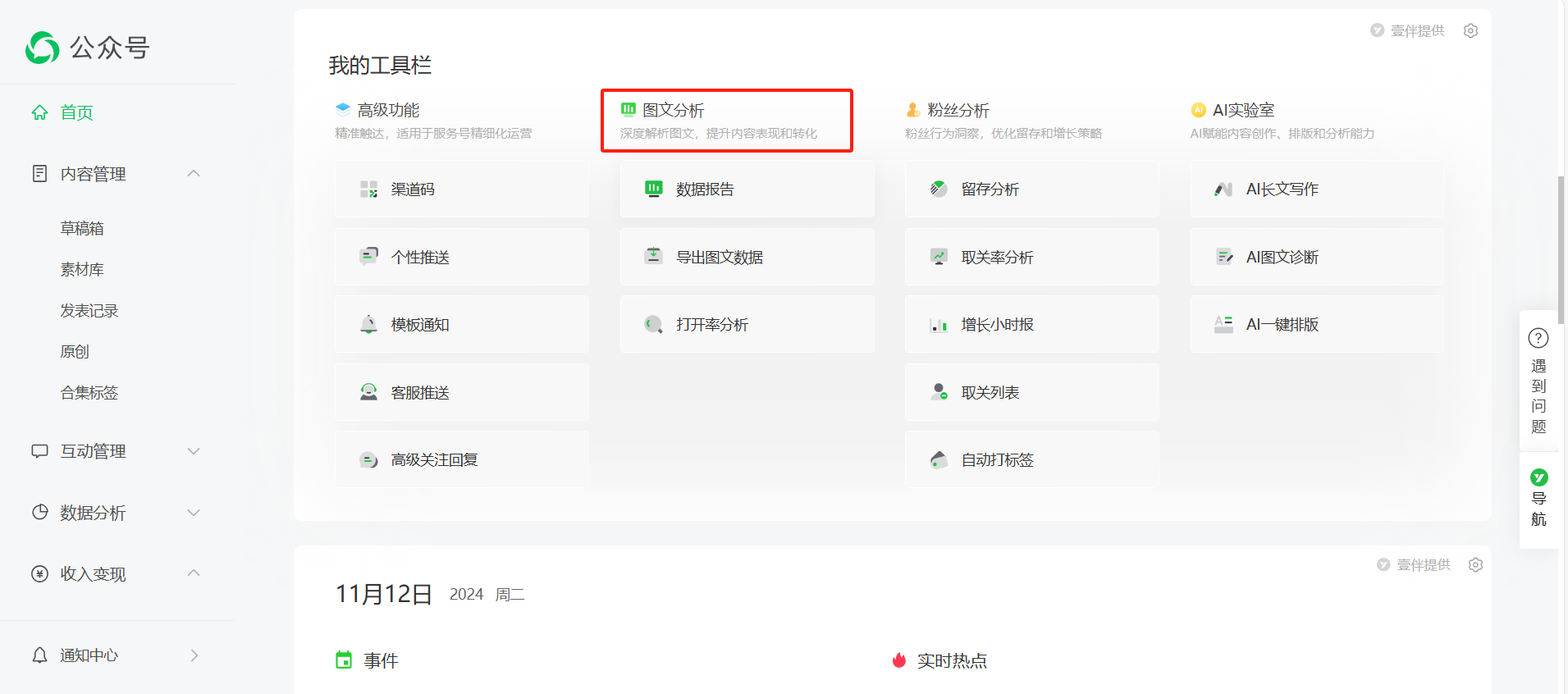Open the AI长文写作 tool

(1317, 189)
